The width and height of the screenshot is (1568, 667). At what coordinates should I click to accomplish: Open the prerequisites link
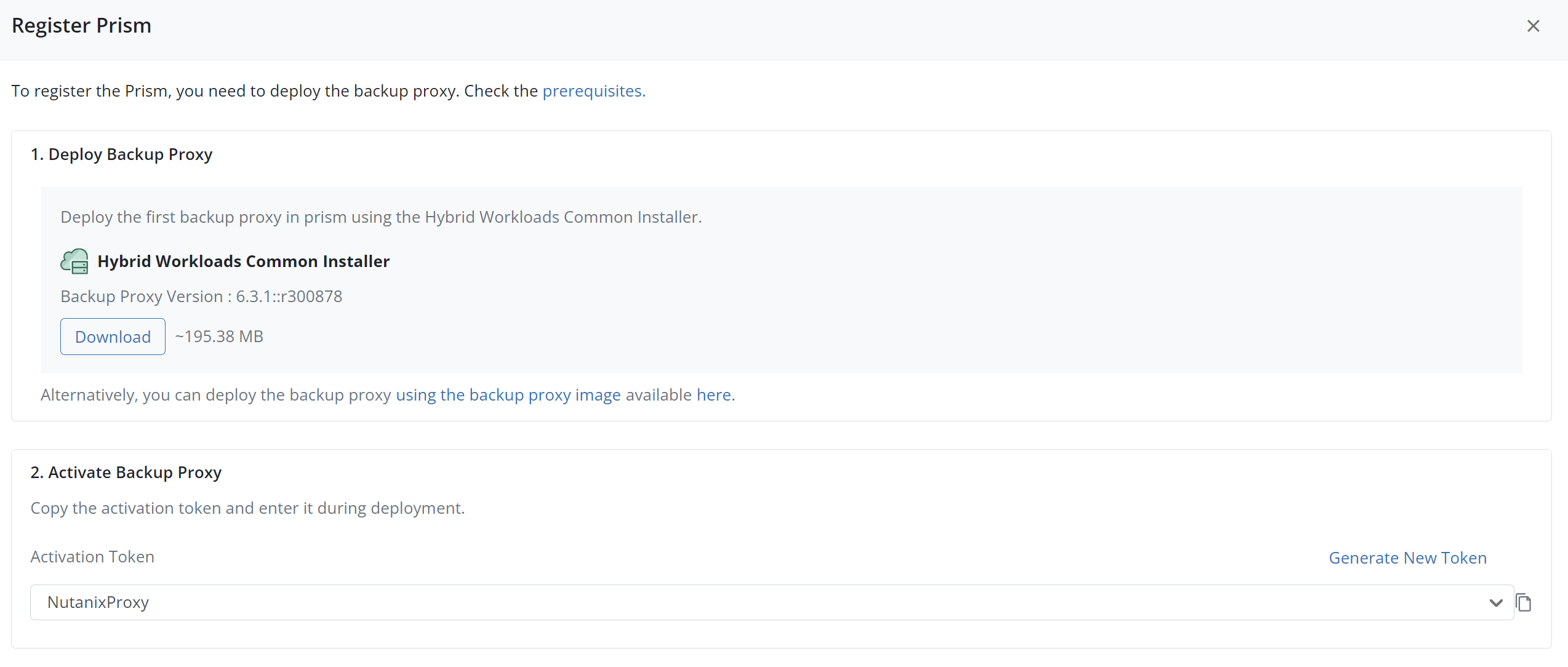(593, 91)
